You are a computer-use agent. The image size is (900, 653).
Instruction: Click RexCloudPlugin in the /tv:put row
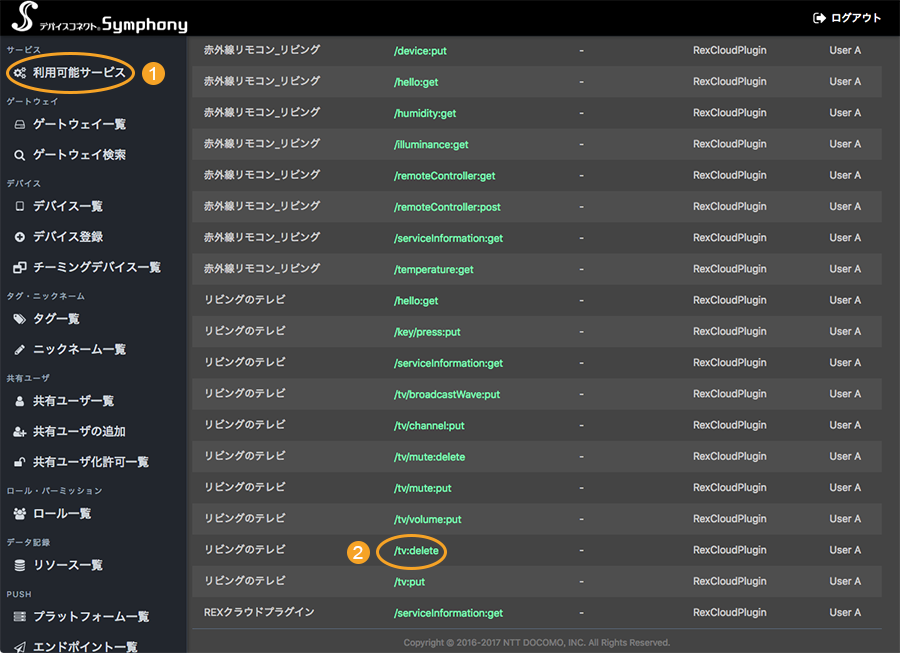tap(730, 581)
